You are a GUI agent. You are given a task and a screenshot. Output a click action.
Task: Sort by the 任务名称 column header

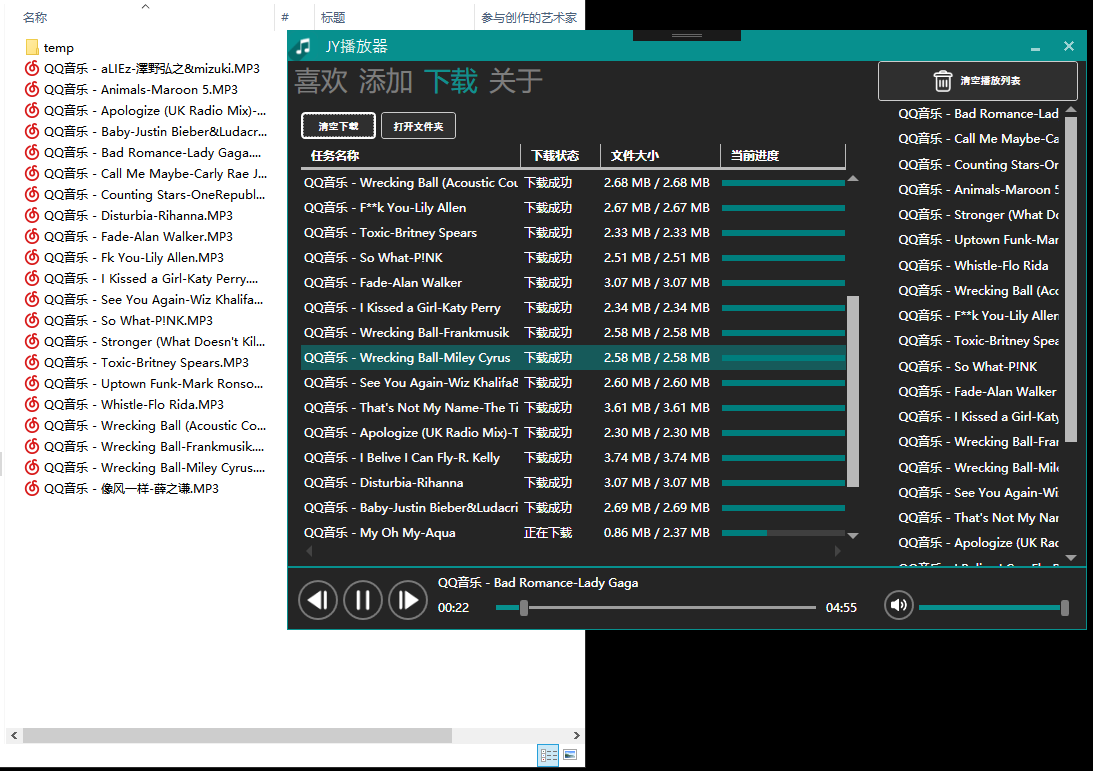pos(411,155)
